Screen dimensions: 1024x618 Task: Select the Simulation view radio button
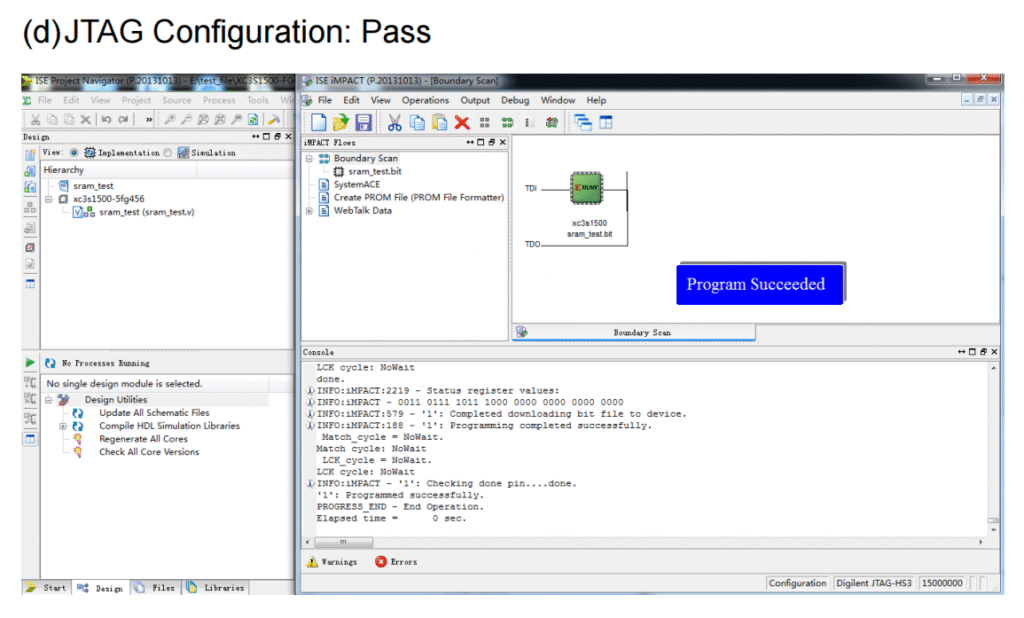tap(168, 153)
